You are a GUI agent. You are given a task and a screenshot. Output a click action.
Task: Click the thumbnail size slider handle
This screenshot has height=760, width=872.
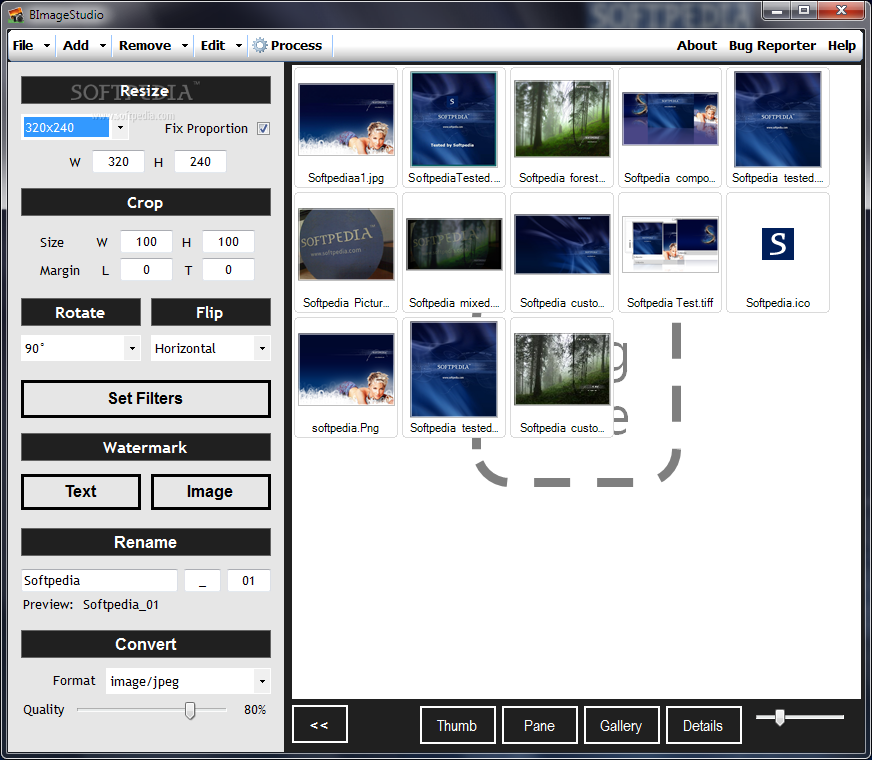[780, 717]
